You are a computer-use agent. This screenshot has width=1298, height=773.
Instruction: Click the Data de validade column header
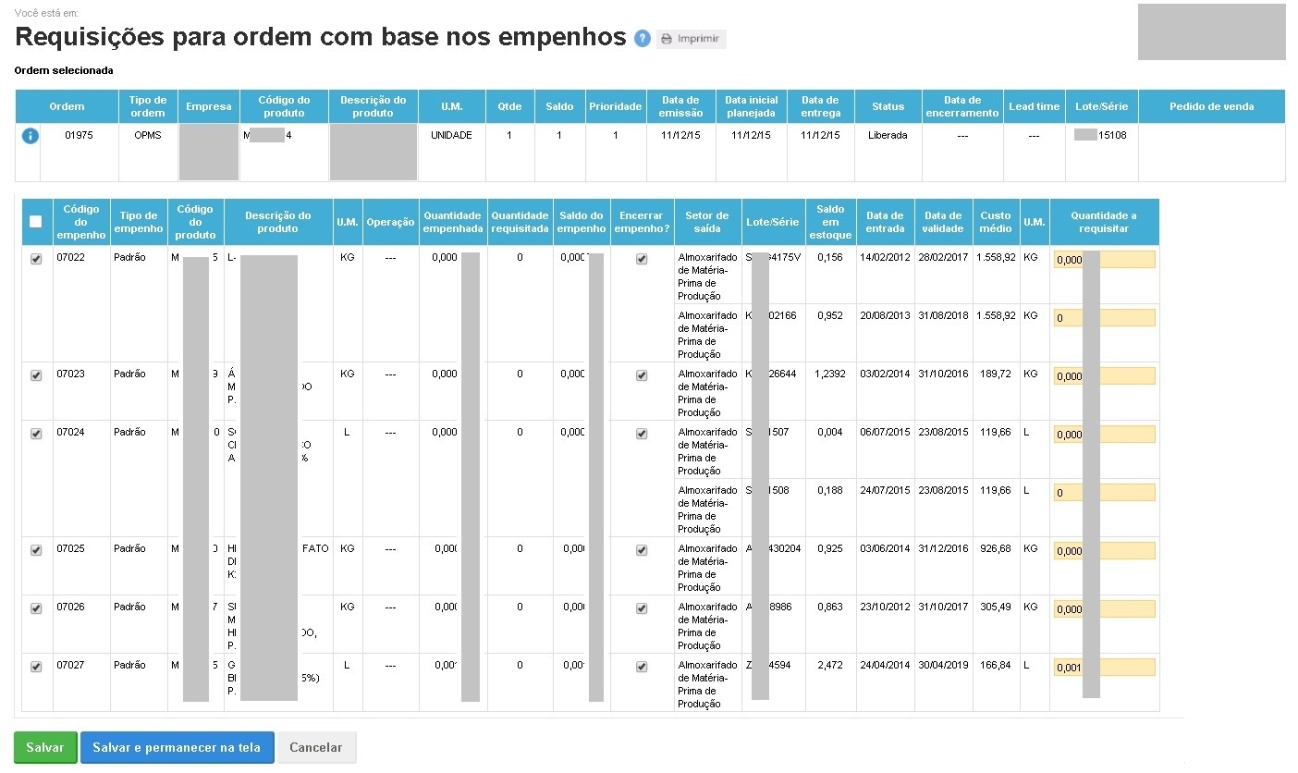click(942, 222)
